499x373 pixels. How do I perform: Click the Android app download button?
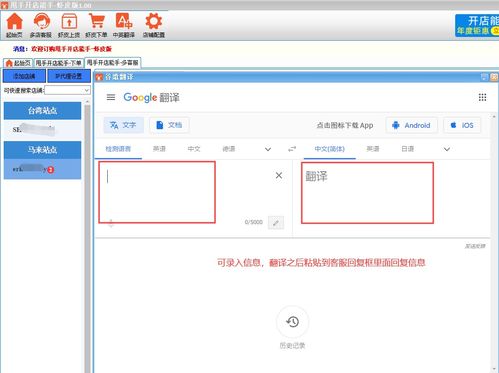pos(411,125)
